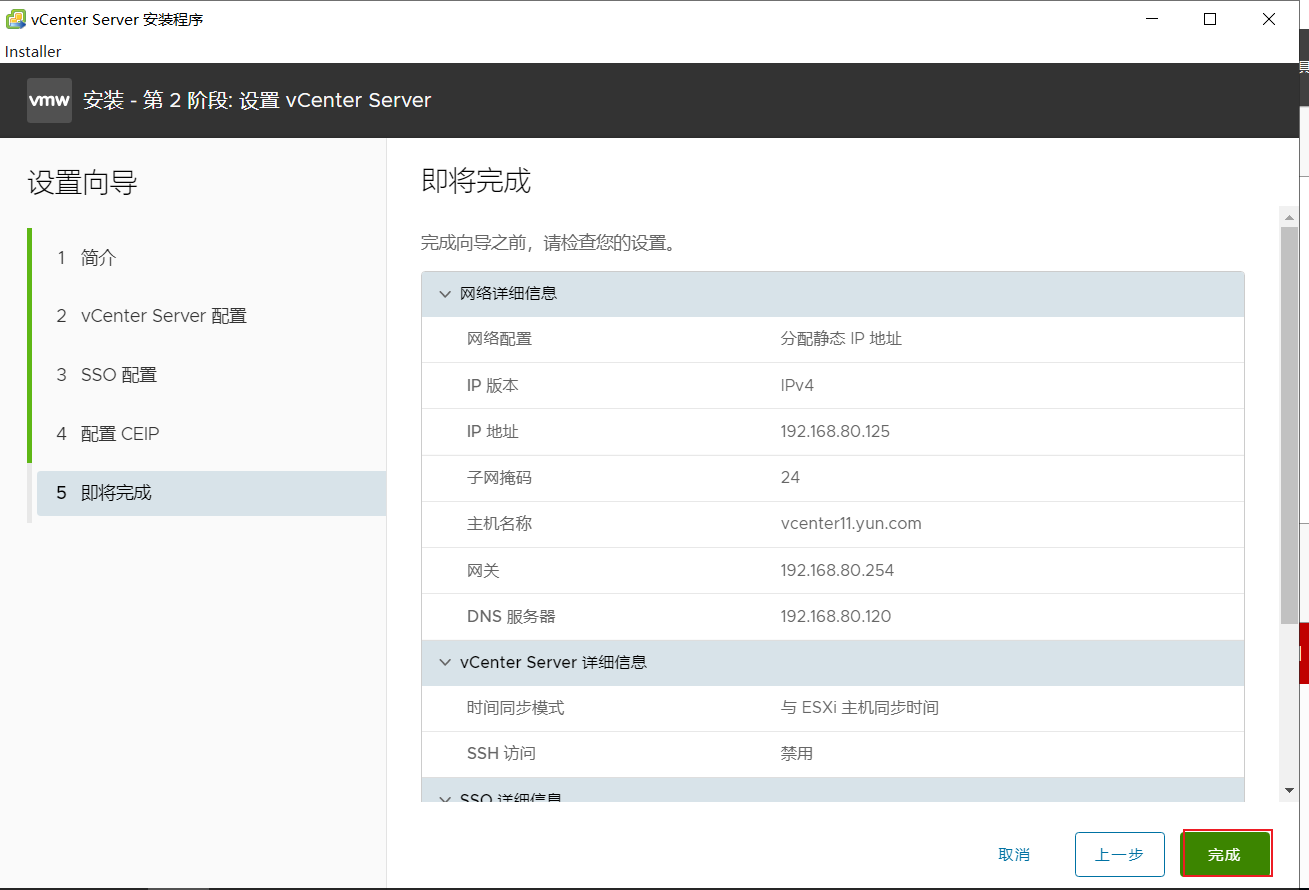
Task: Select the subnet mask value 24
Action: click(x=790, y=477)
